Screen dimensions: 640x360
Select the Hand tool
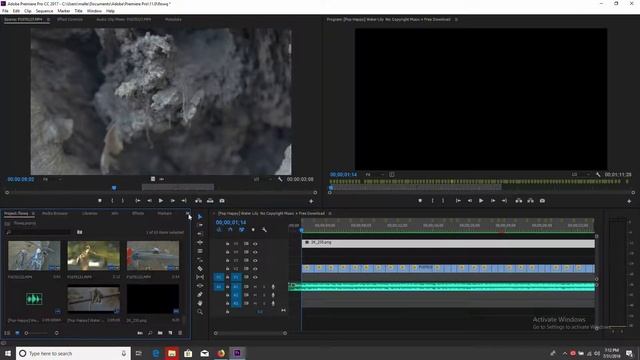pyautogui.click(x=200, y=303)
